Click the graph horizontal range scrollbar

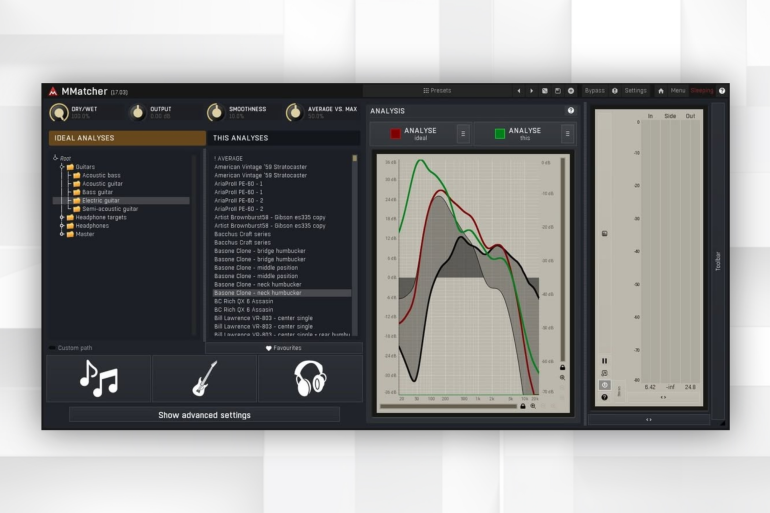[x=448, y=406]
